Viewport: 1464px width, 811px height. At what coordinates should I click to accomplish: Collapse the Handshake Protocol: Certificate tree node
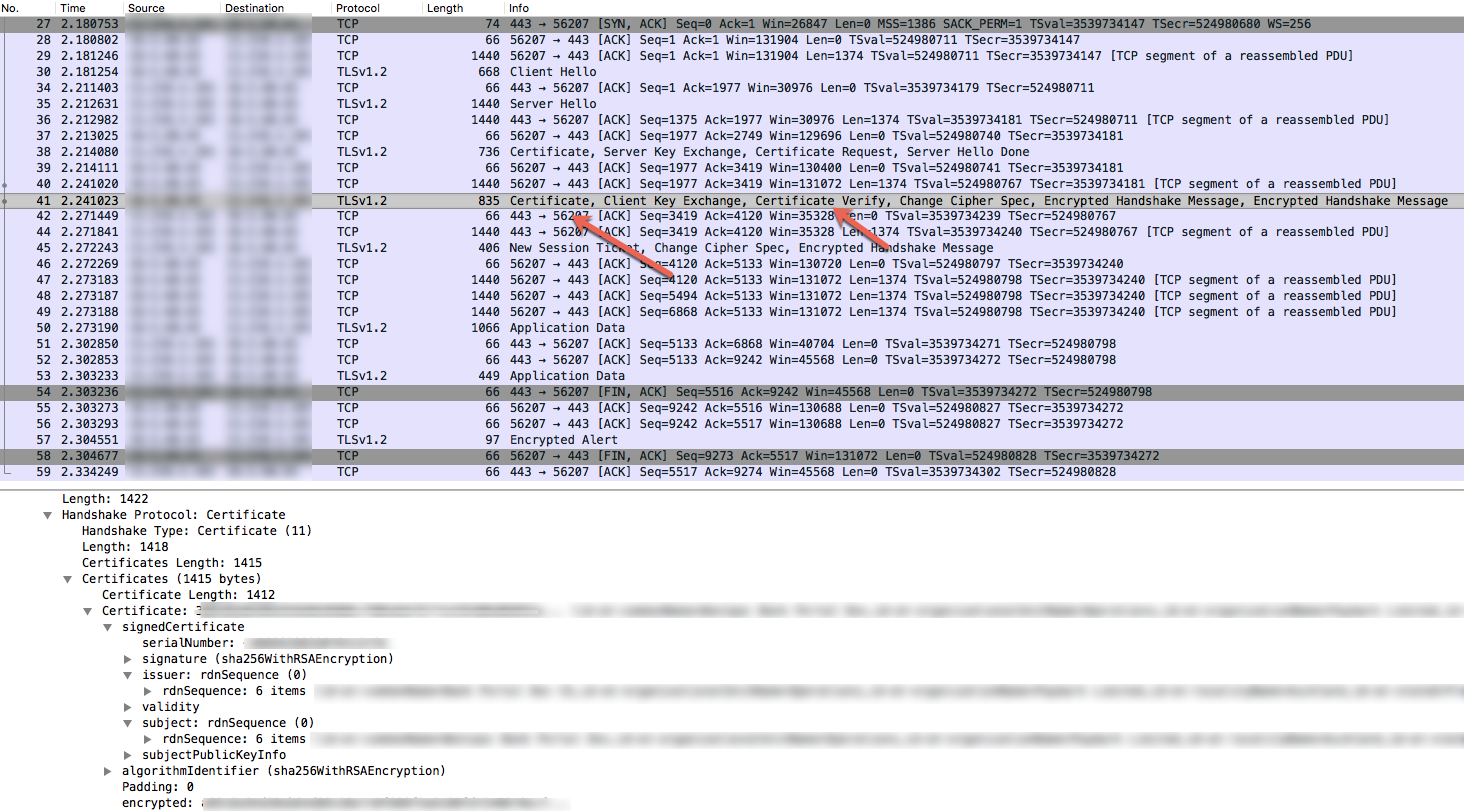[x=48, y=515]
